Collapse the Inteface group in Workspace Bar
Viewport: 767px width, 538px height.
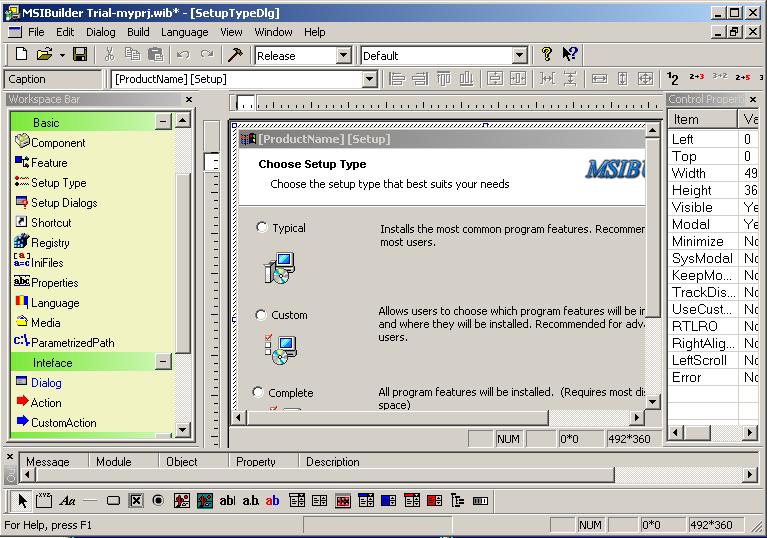pos(163,362)
